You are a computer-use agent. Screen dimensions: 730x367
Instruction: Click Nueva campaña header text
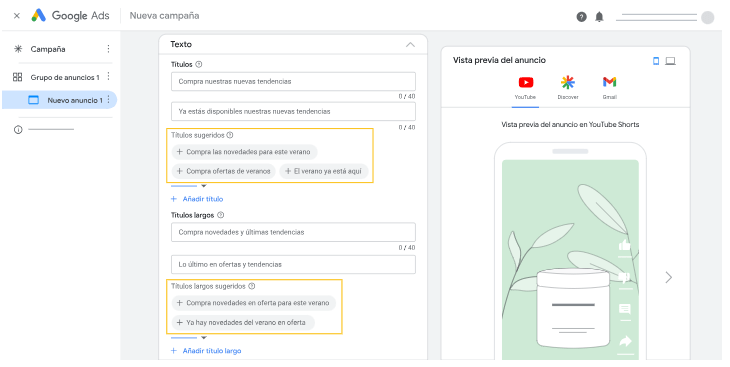click(x=164, y=15)
